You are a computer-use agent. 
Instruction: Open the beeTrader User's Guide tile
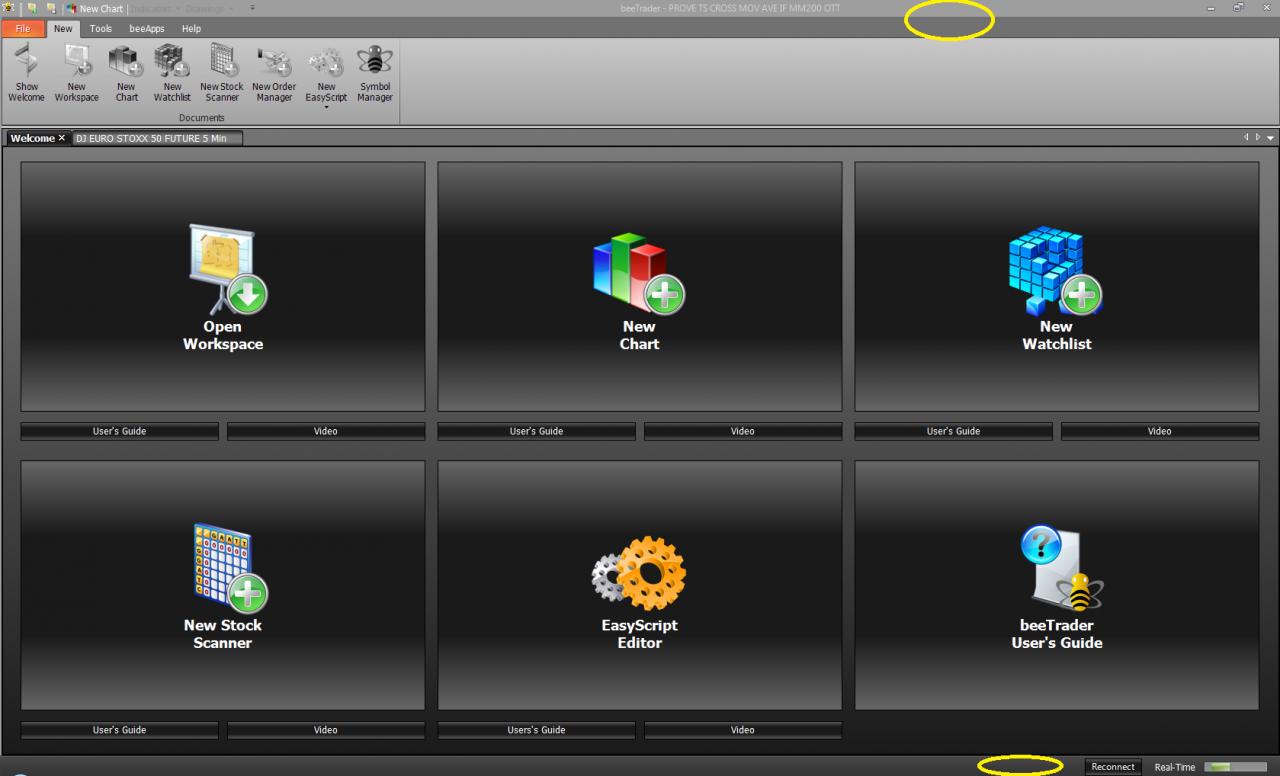click(x=1057, y=585)
